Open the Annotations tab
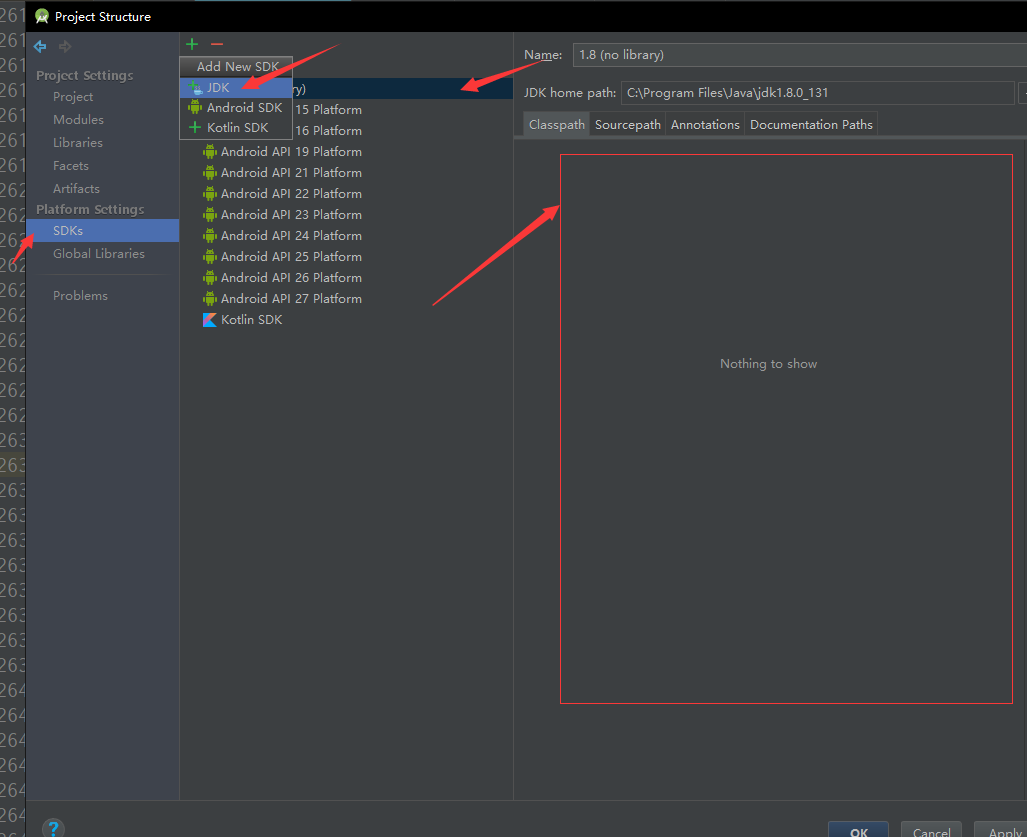 [x=705, y=124]
